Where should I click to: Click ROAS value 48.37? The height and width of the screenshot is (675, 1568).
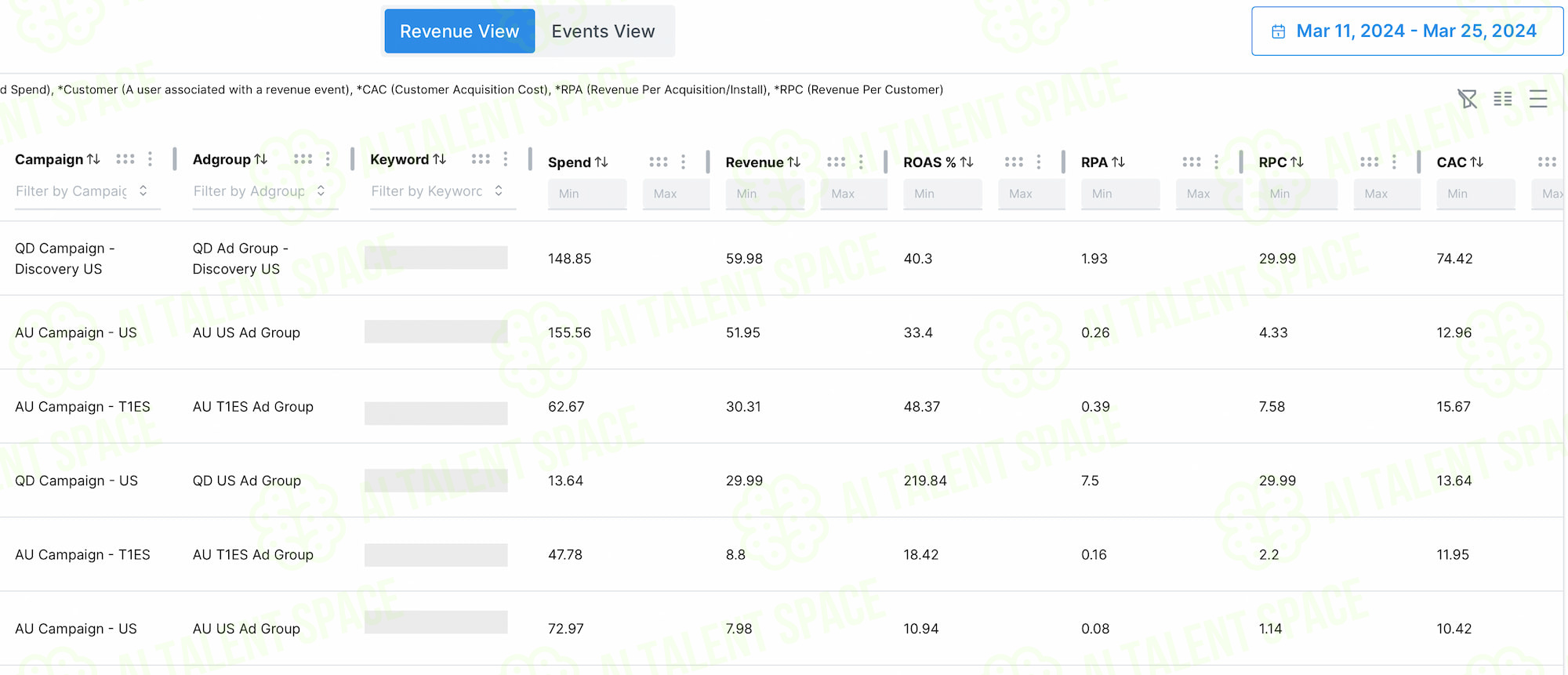921,407
